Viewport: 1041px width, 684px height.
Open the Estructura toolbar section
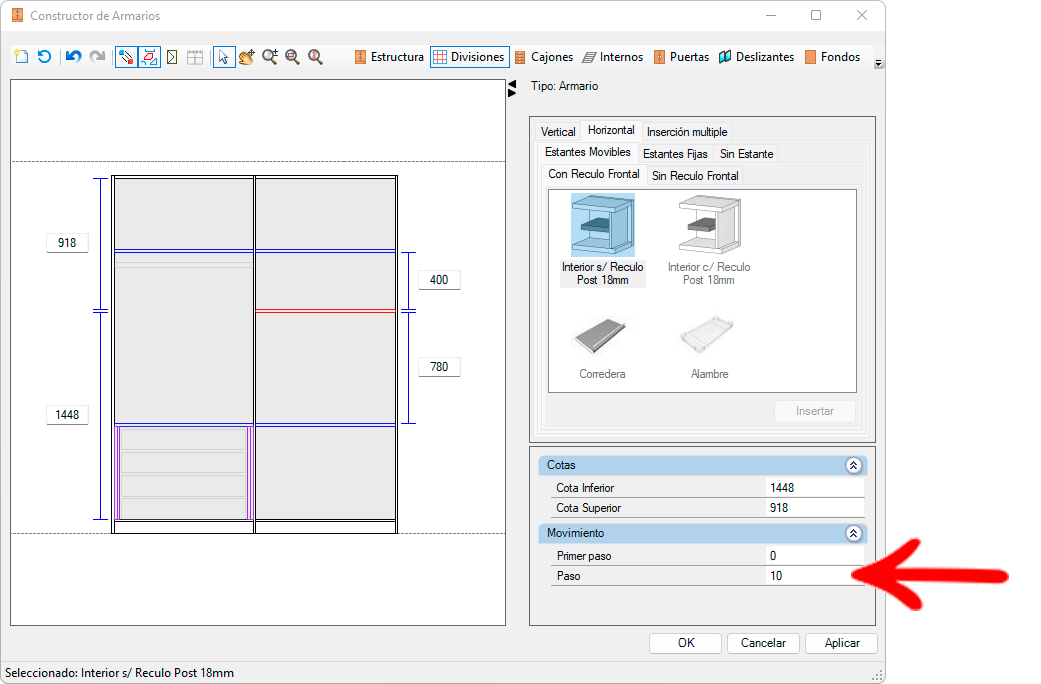pyautogui.click(x=389, y=57)
